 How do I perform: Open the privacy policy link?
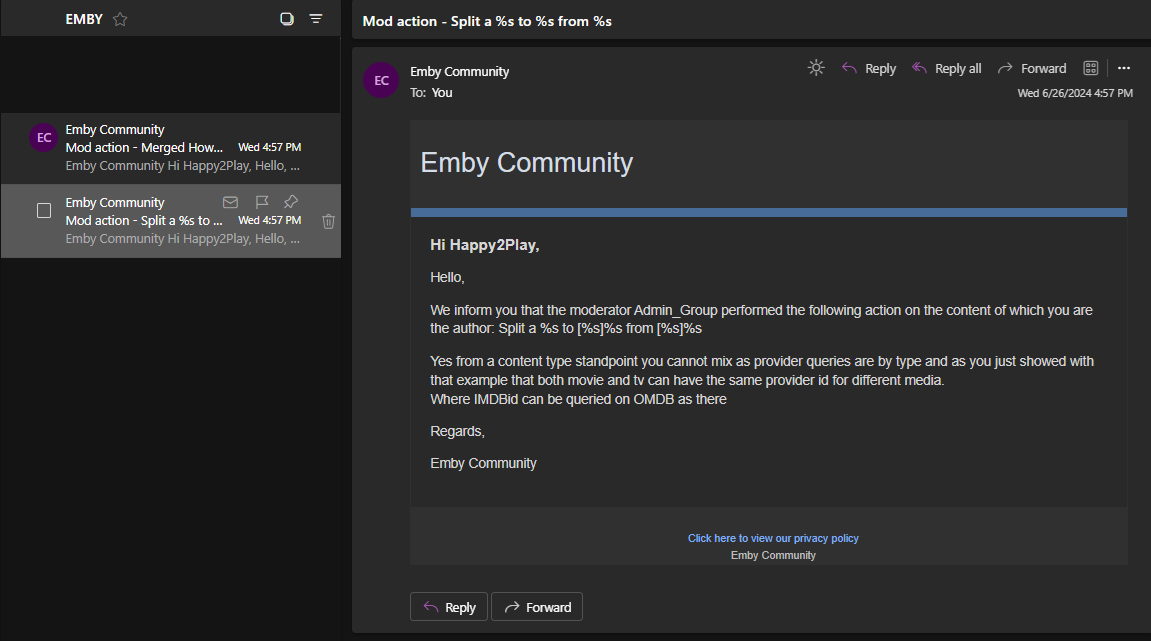point(773,538)
